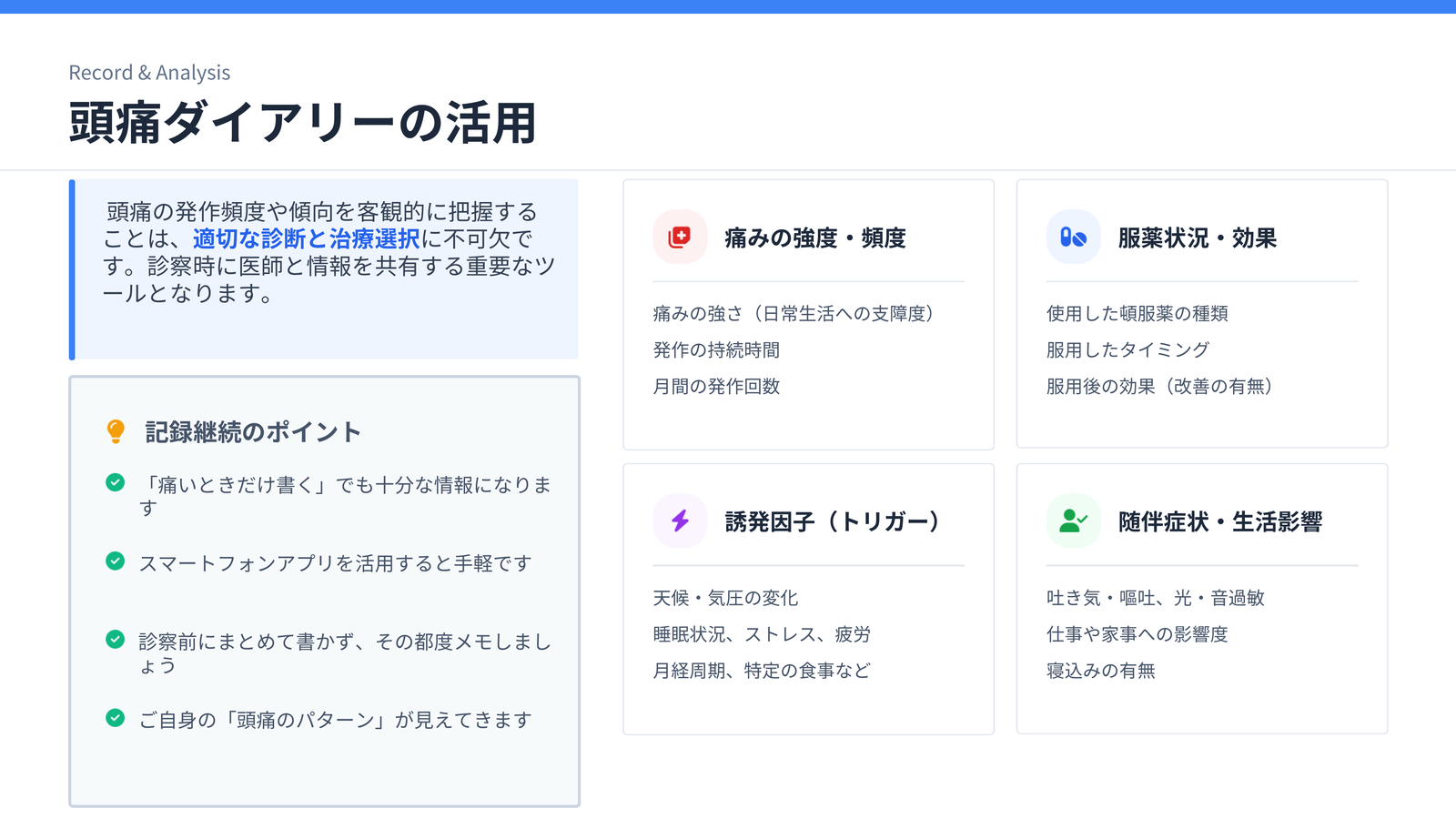Click the heading 痛みの強度・頻度

coord(815,238)
